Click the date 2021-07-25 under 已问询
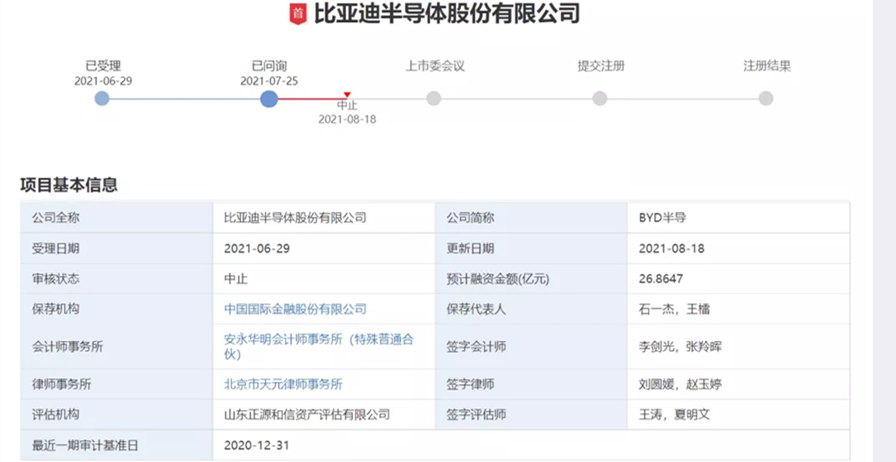This screenshot has height=462, width=896. click(x=269, y=81)
